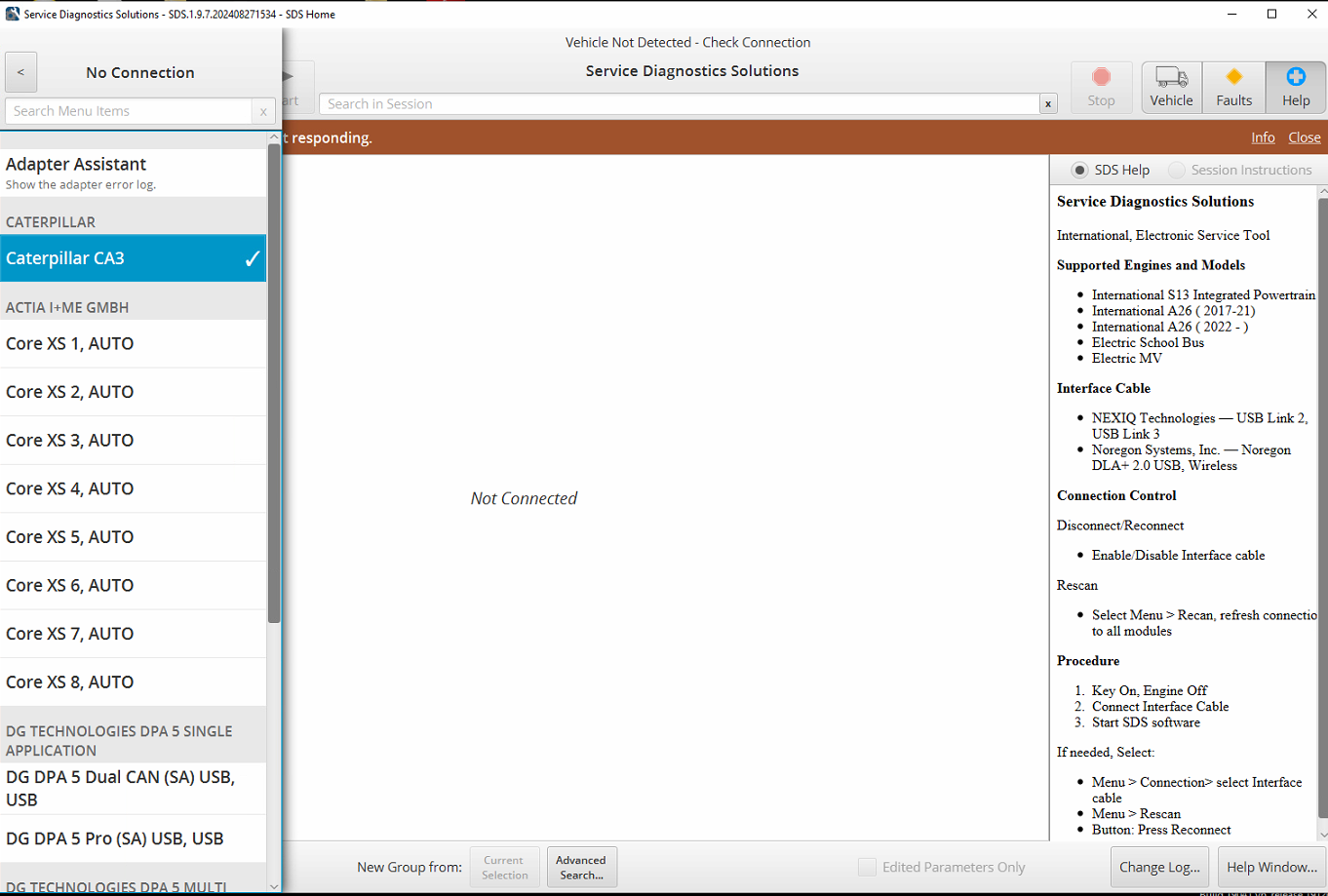Click 'Supported Engines and Models' heading
Viewport: 1328px width, 896px height.
[x=1151, y=265]
